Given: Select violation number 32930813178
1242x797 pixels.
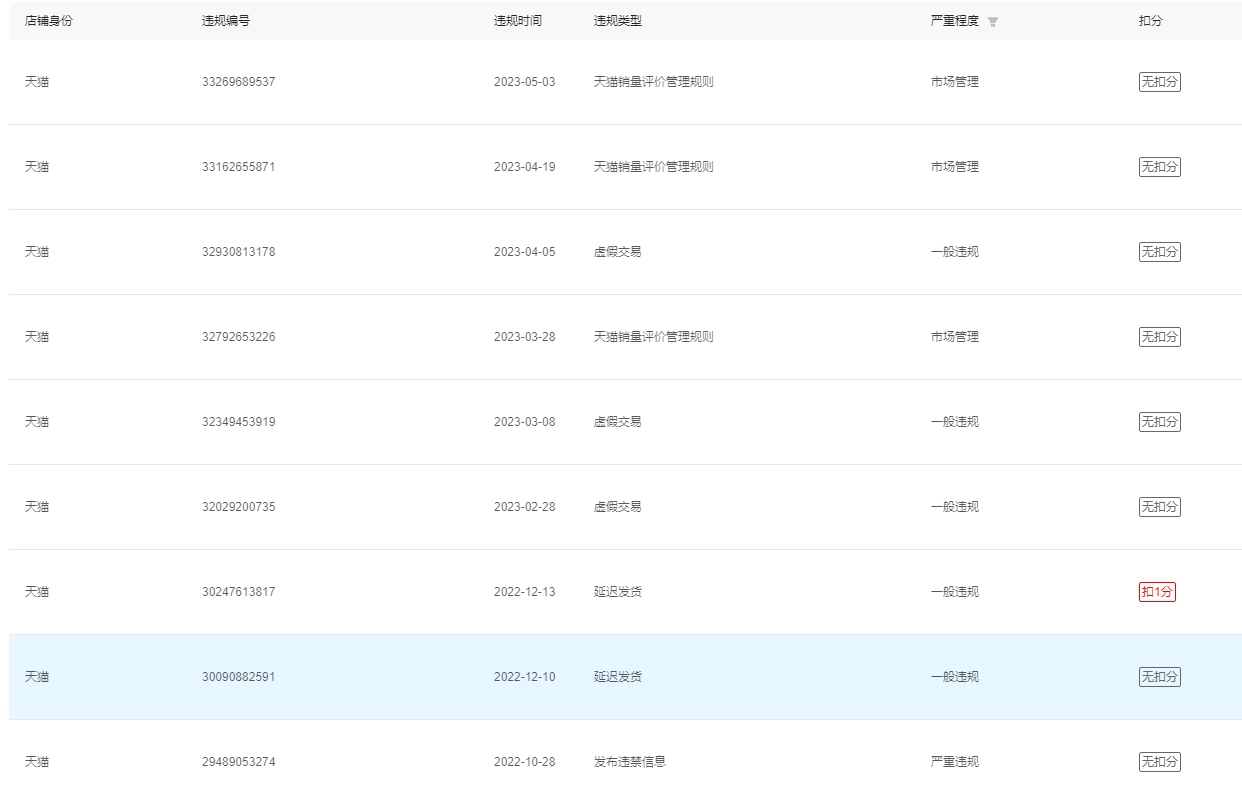Looking at the screenshot, I should click(238, 252).
